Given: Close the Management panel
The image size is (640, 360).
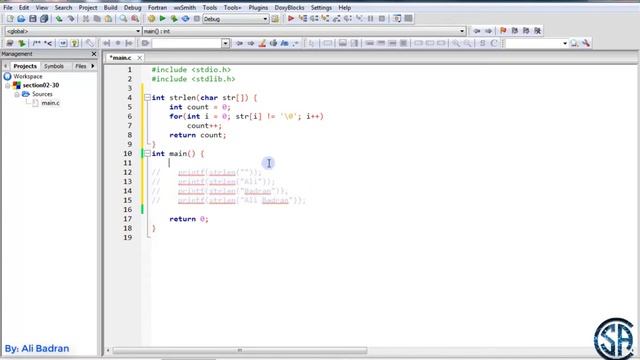Looking at the screenshot, I should click(94, 54).
